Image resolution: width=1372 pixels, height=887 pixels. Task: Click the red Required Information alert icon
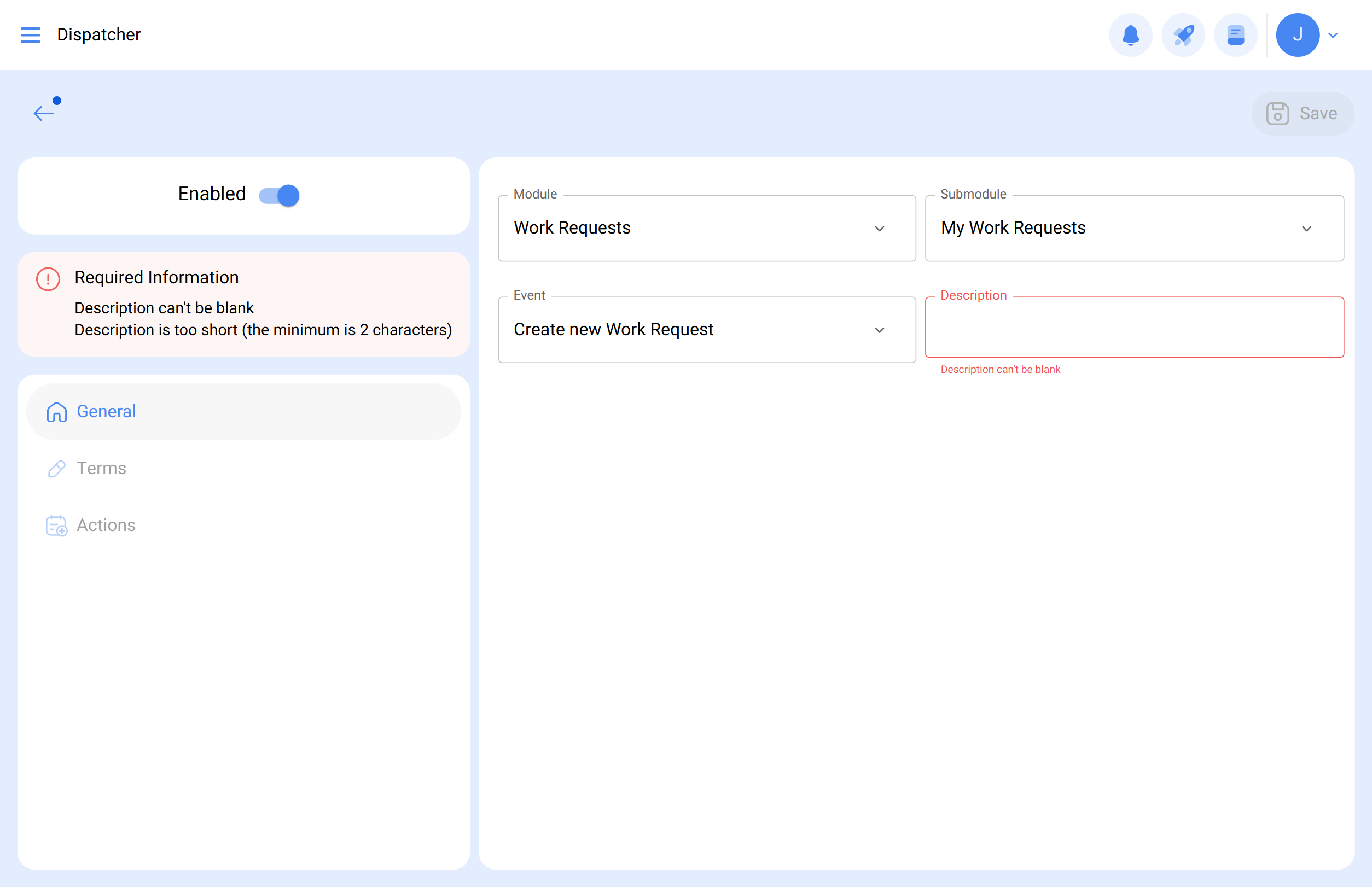48,279
